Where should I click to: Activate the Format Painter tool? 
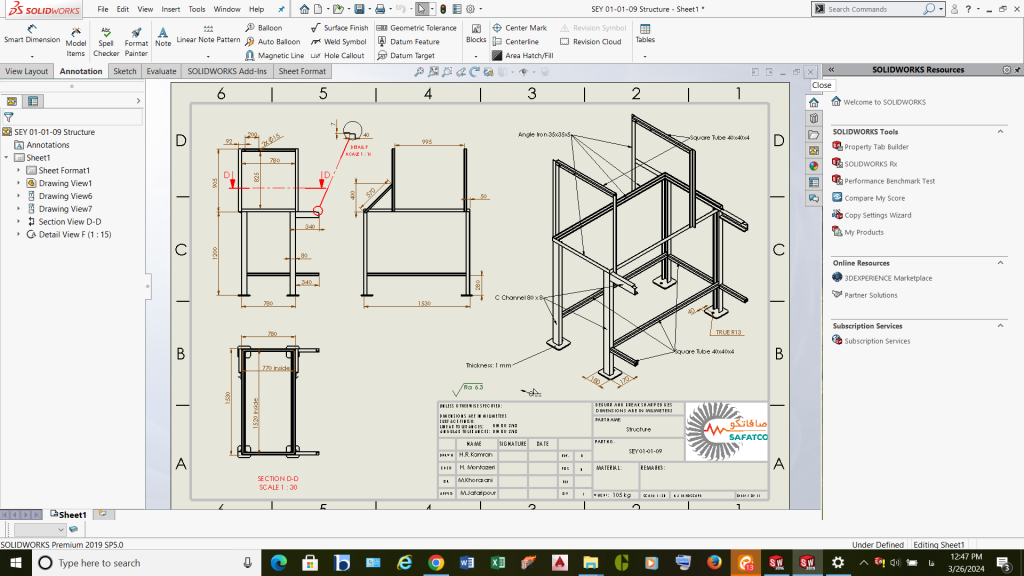[136, 41]
